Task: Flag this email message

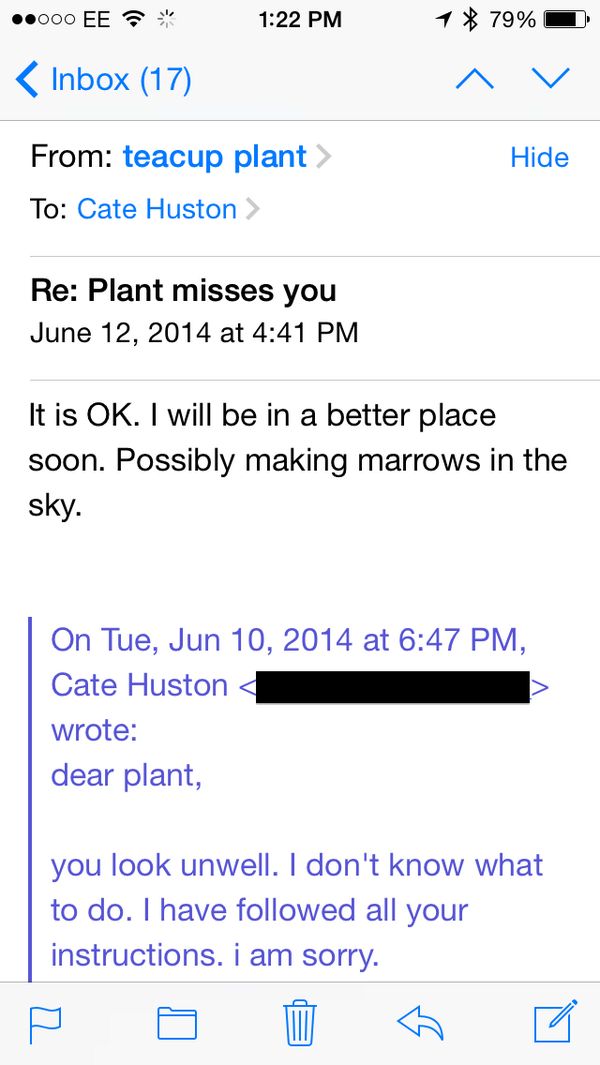Action: pos(45,1022)
